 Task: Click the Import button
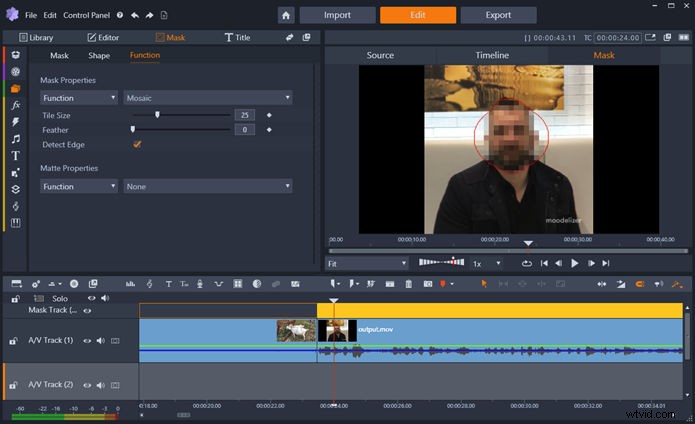[337, 15]
